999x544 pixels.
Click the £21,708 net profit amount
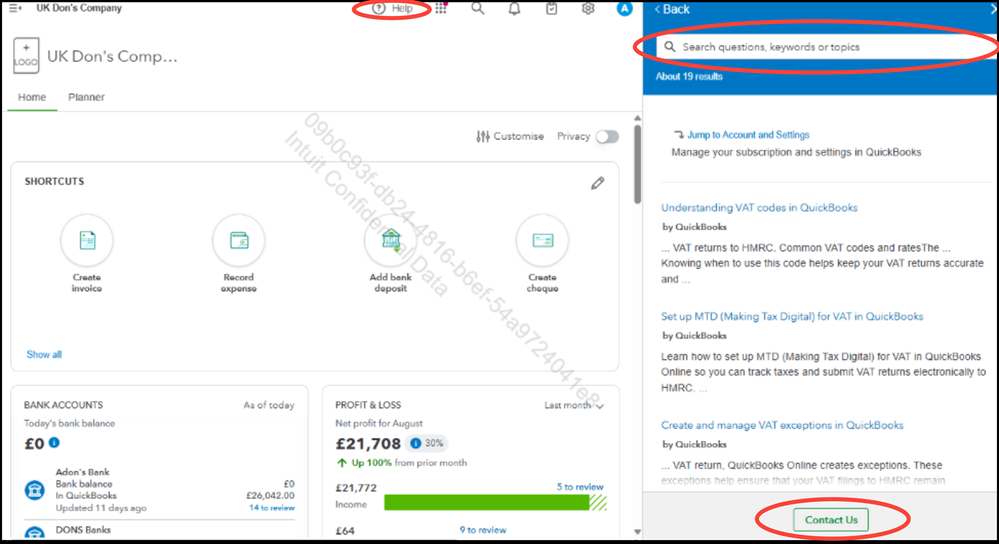[x=368, y=443]
